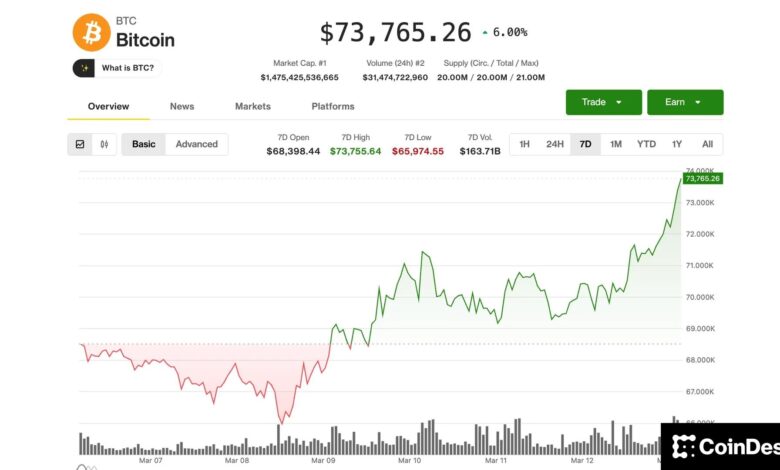Expand the Earn dropdown menu
Viewport: 780px width, 470px height.
(x=685, y=102)
